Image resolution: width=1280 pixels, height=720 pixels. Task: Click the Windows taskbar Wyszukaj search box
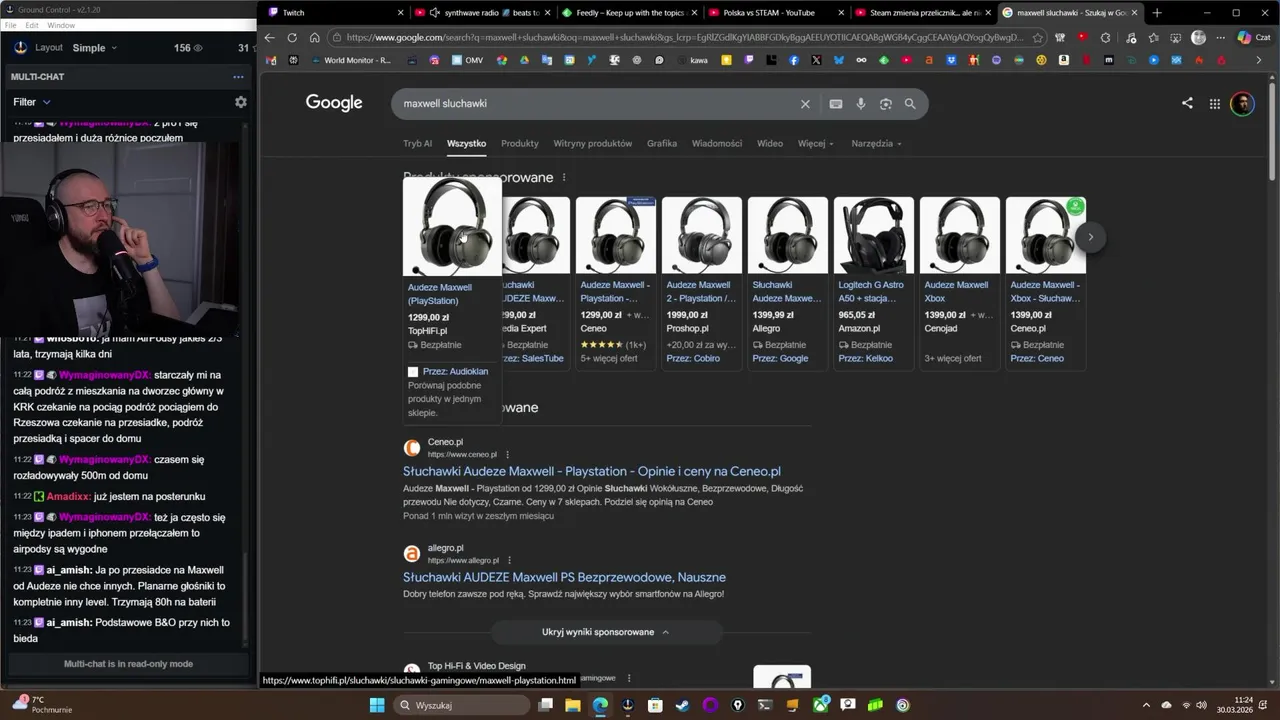tap(460, 705)
